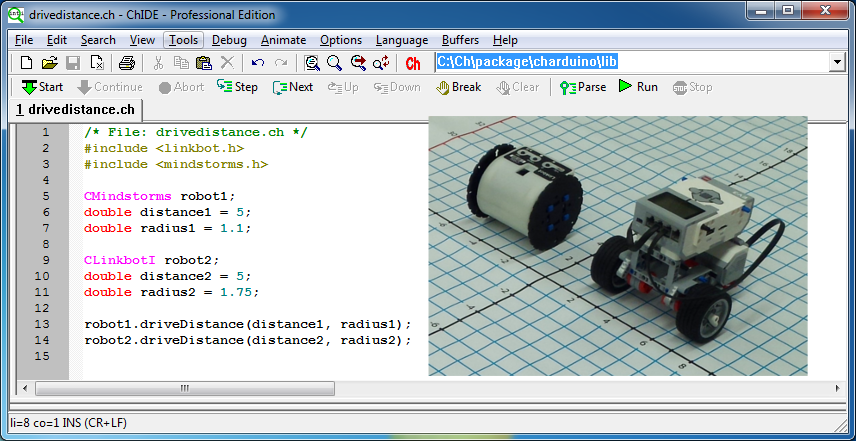Open the Debug menu
This screenshot has height=441, width=856.
229,40
